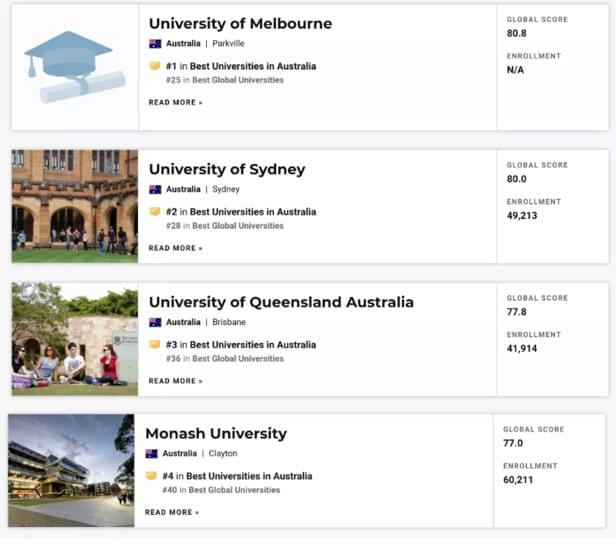The height and width of the screenshot is (545, 616).
Task: Open the Monash University title link
Action: click(x=216, y=433)
